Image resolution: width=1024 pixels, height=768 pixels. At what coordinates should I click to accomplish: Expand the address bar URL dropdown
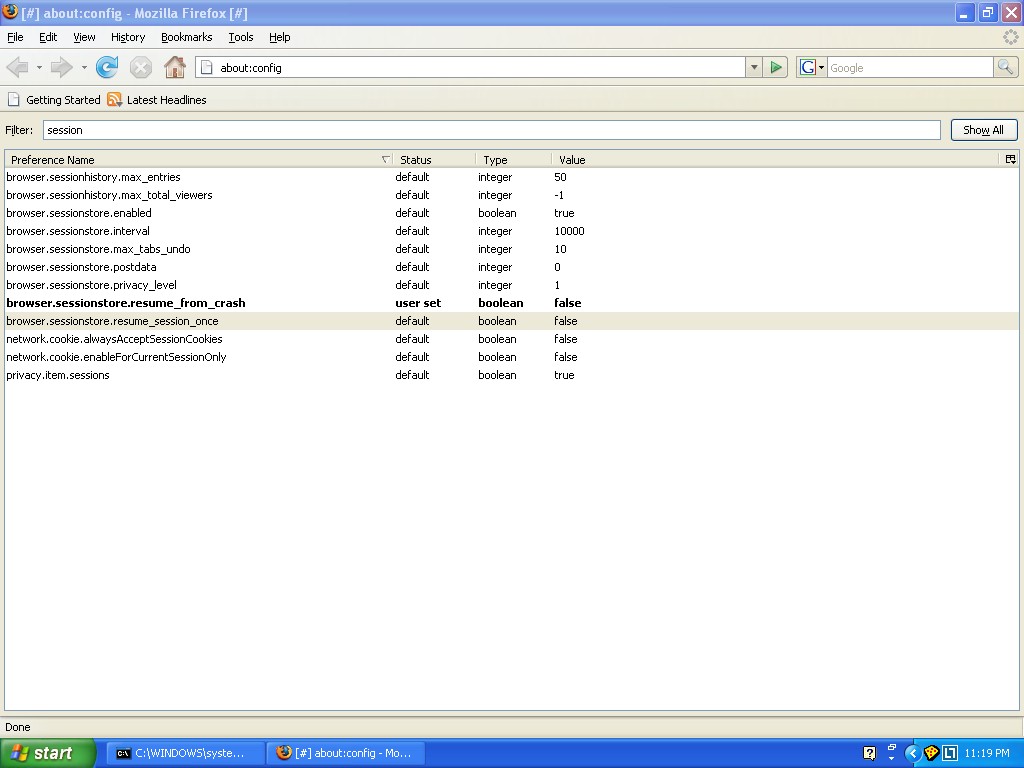754,67
